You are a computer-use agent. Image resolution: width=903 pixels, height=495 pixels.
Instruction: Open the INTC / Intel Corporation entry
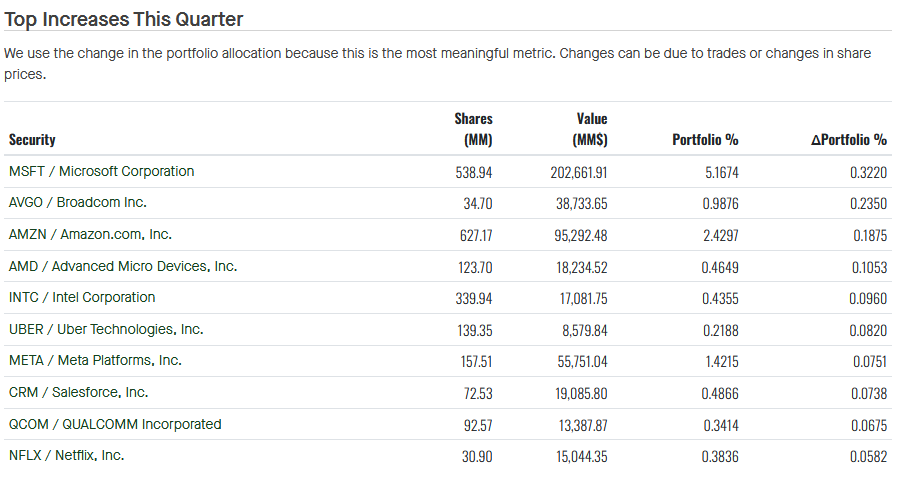click(82, 298)
